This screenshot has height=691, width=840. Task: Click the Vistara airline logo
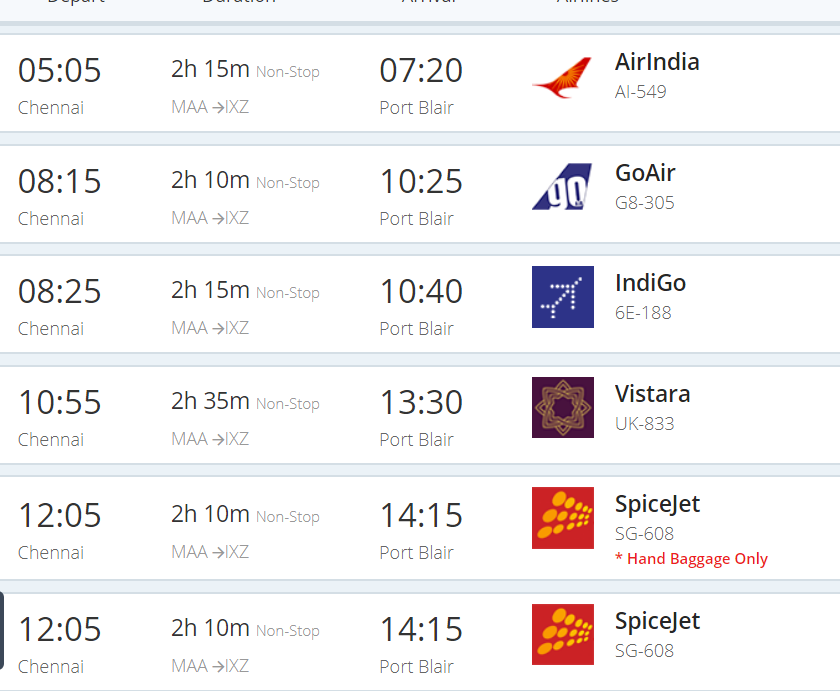tap(562, 408)
